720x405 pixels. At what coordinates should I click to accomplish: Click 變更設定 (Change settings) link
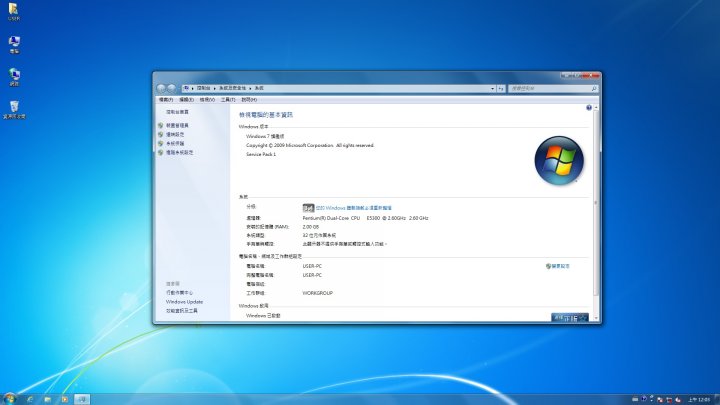(560, 266)
